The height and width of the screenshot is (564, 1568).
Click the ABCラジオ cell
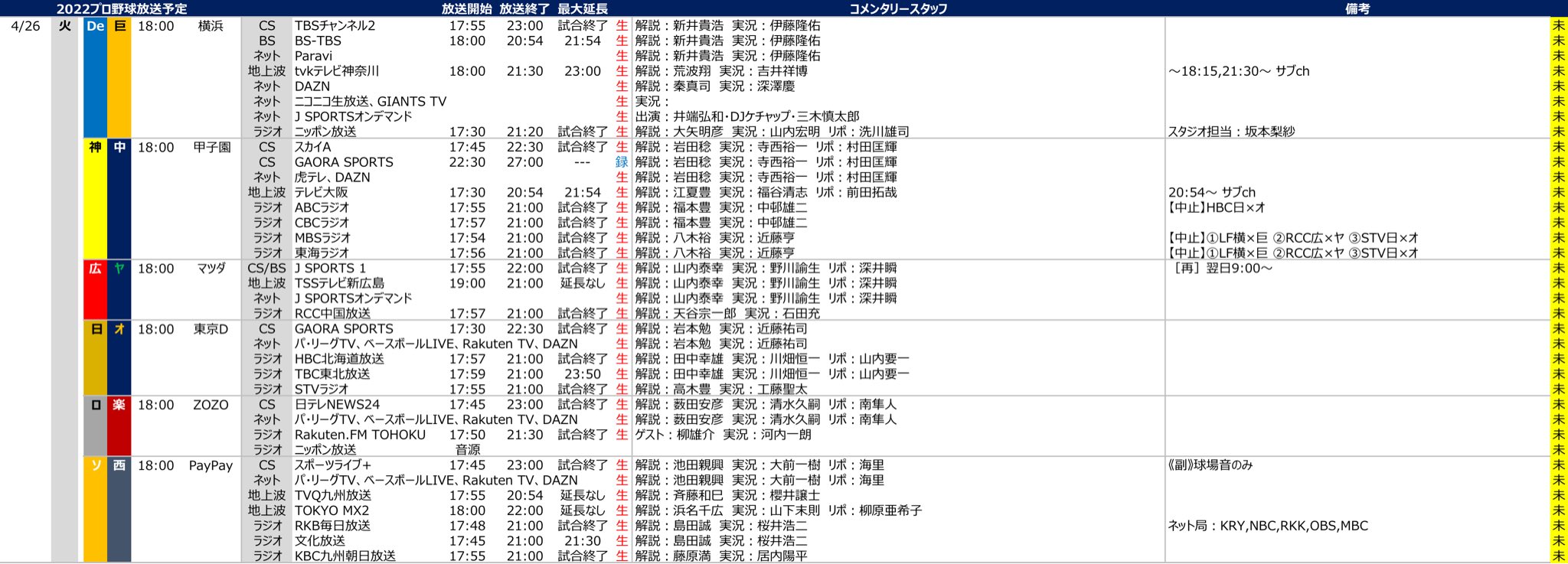pos(322,207)
